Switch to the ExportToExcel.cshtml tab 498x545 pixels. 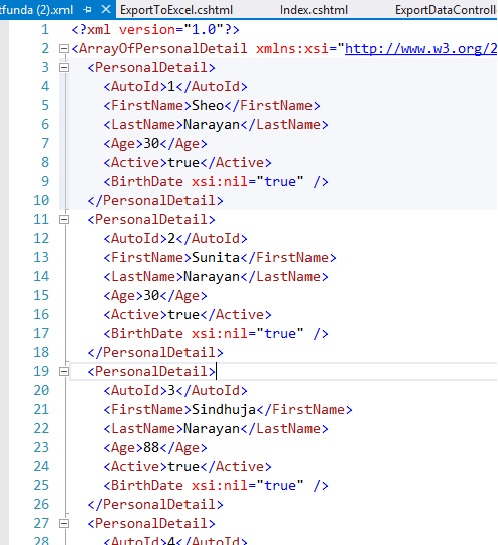(x=176, y=10)
